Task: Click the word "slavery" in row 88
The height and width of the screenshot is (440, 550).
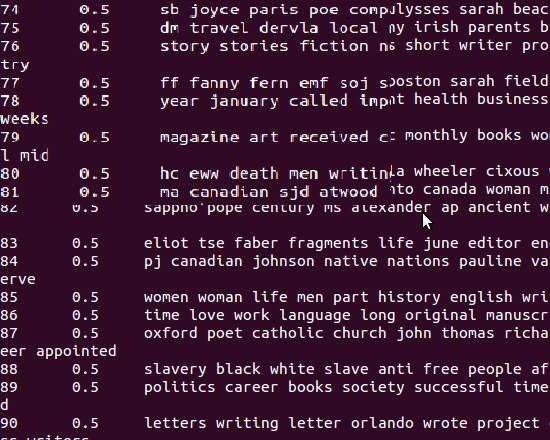Action: click(175, 369)
